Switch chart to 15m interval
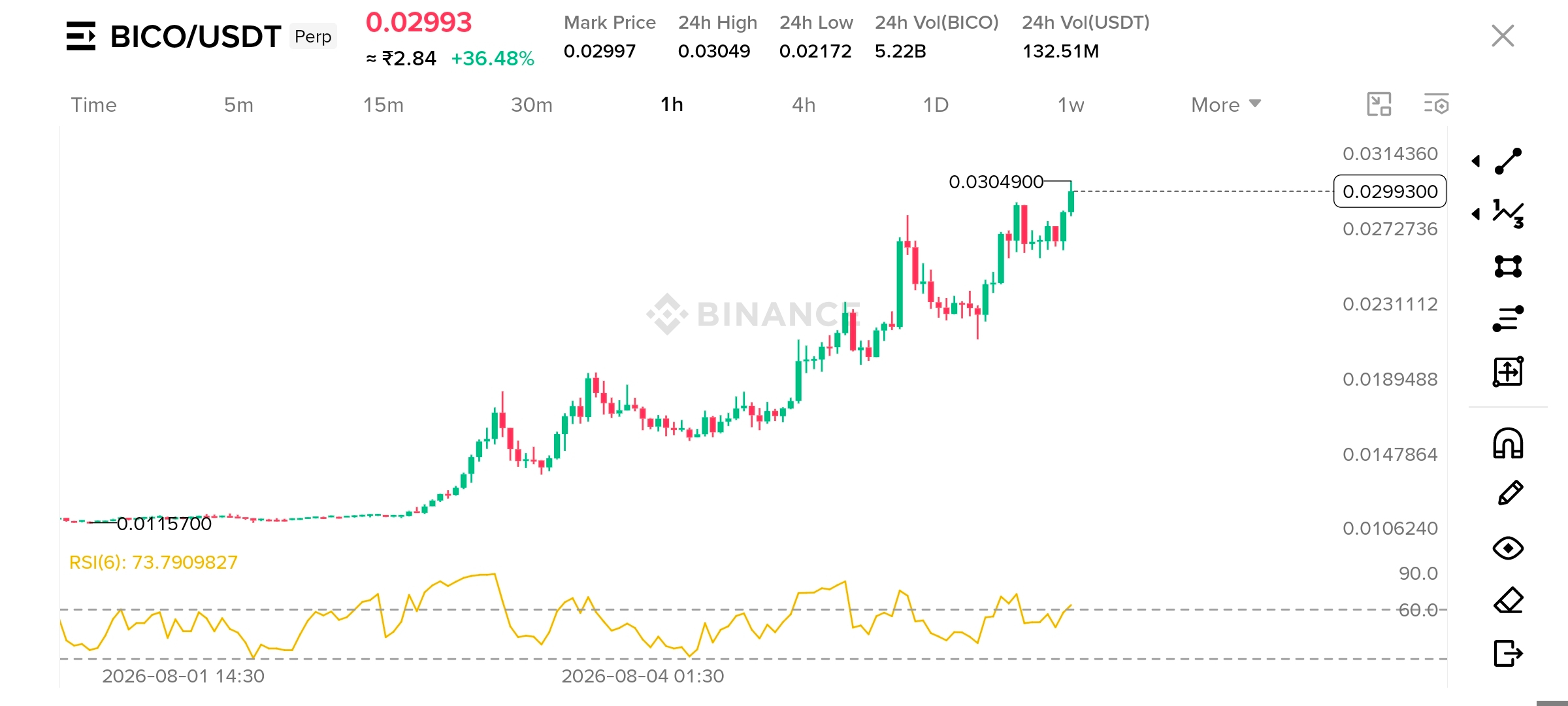Viewport: 1568px width, 706px height. point(384,105)
